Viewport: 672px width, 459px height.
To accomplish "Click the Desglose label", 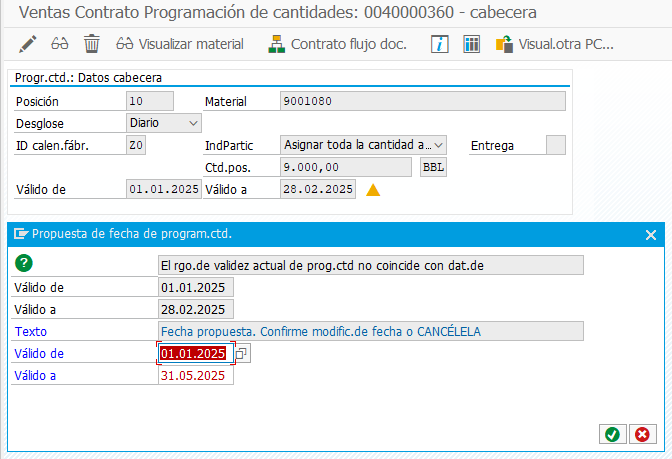I will [x=40, y=123].
